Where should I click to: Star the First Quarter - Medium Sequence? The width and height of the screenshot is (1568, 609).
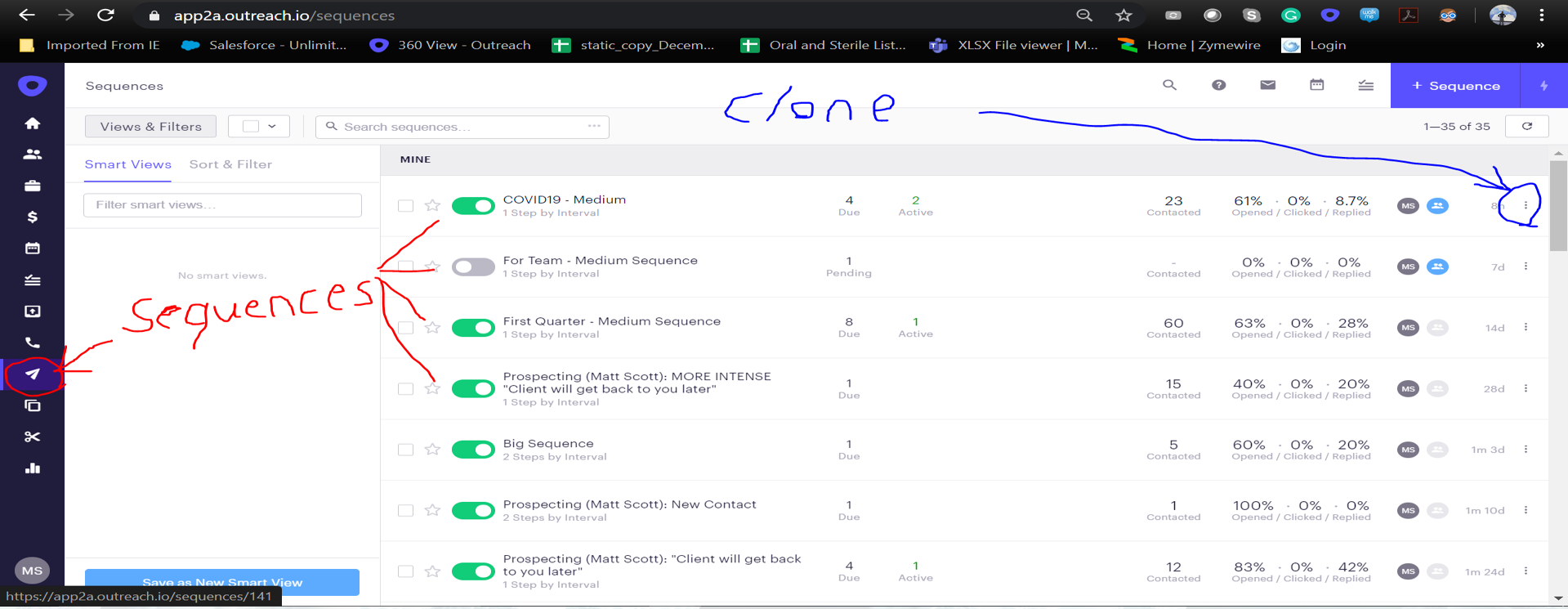tap(432, 328)
